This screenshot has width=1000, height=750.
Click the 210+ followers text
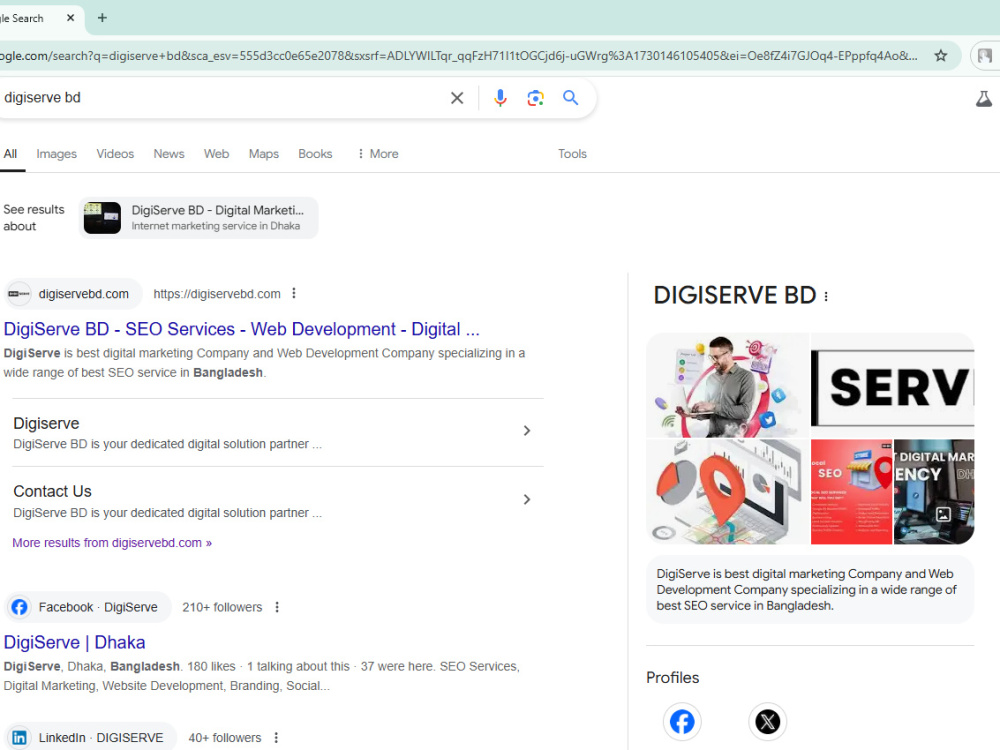click(x=222, y=607)
